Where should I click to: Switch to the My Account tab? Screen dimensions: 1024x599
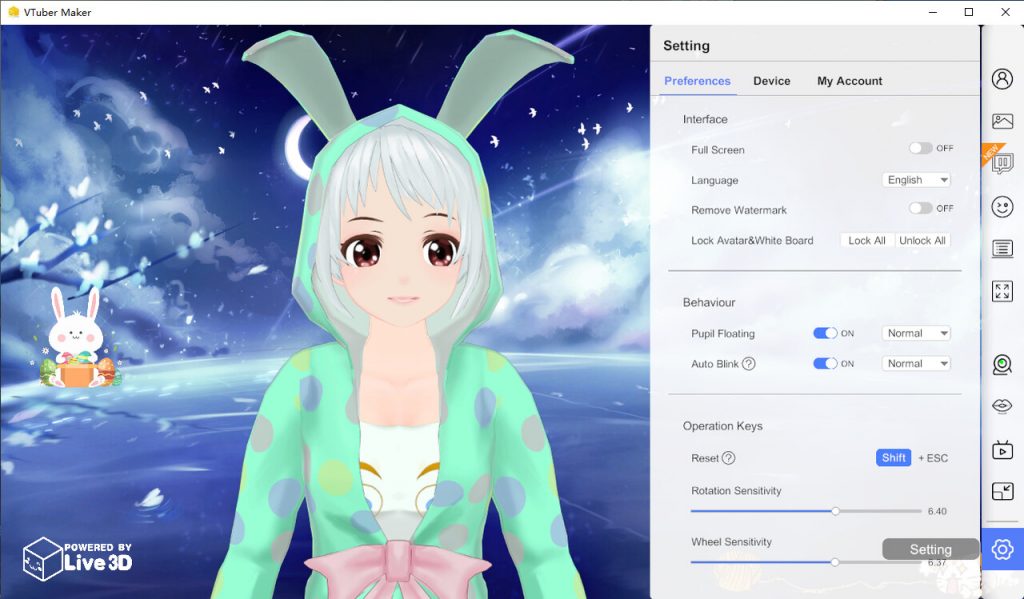[849, 81]
